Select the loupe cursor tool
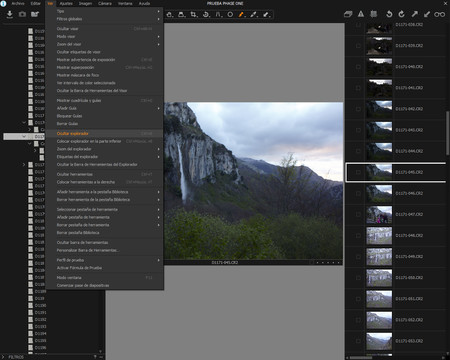450x360 pixels. click(x=181, y=14)
